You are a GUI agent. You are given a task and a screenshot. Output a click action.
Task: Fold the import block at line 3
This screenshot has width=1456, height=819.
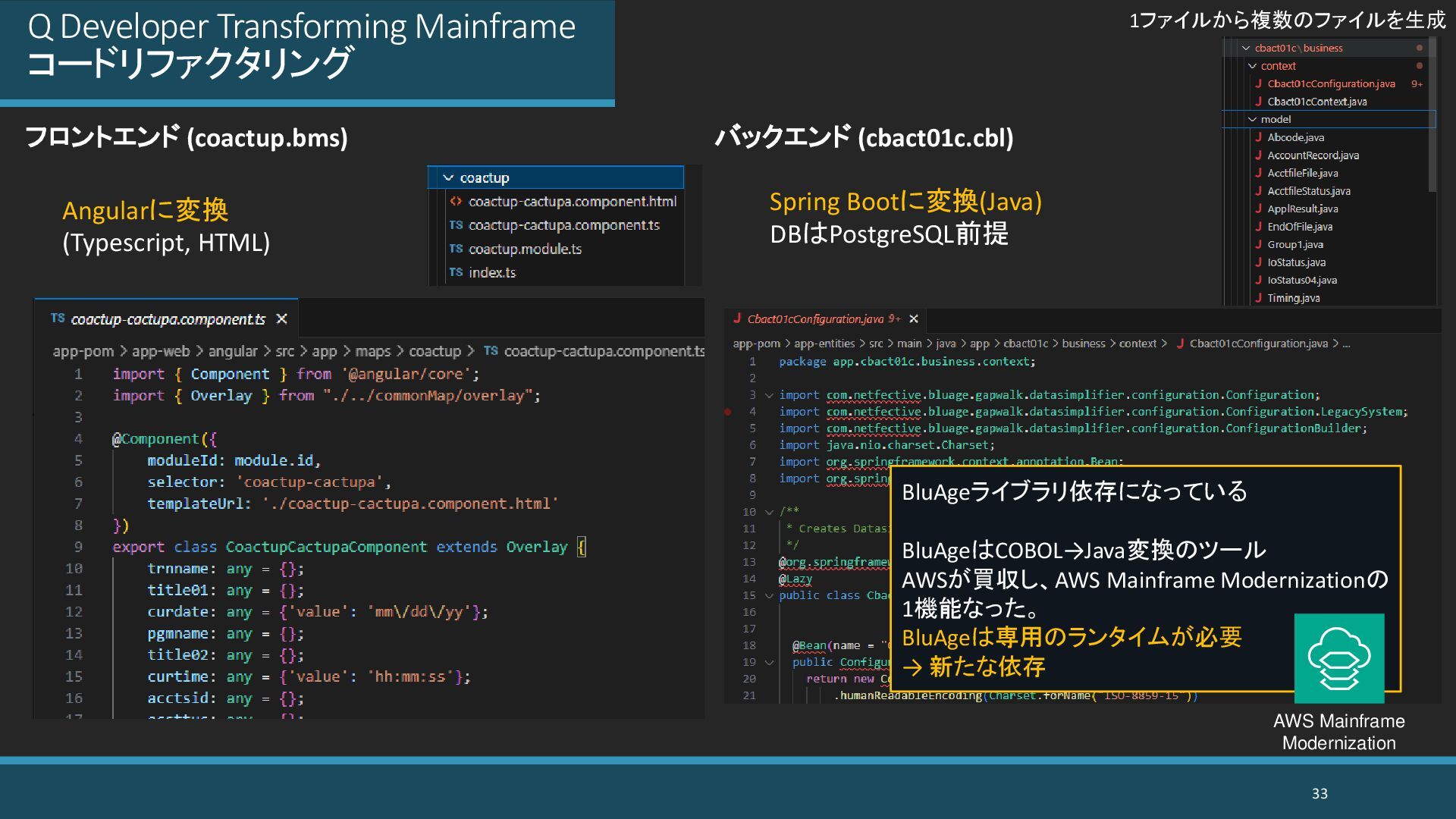point(769,395)
